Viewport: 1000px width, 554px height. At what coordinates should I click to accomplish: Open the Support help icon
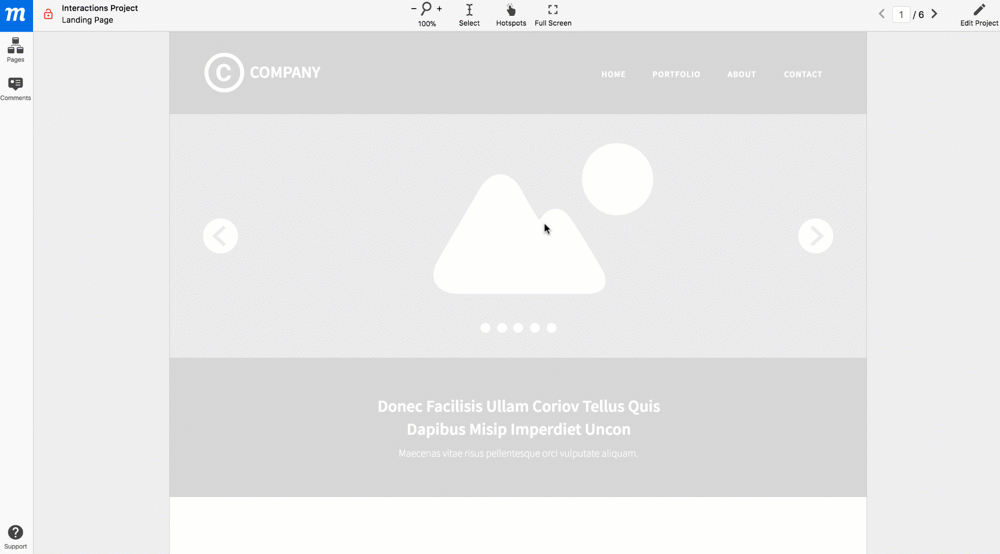16,535
